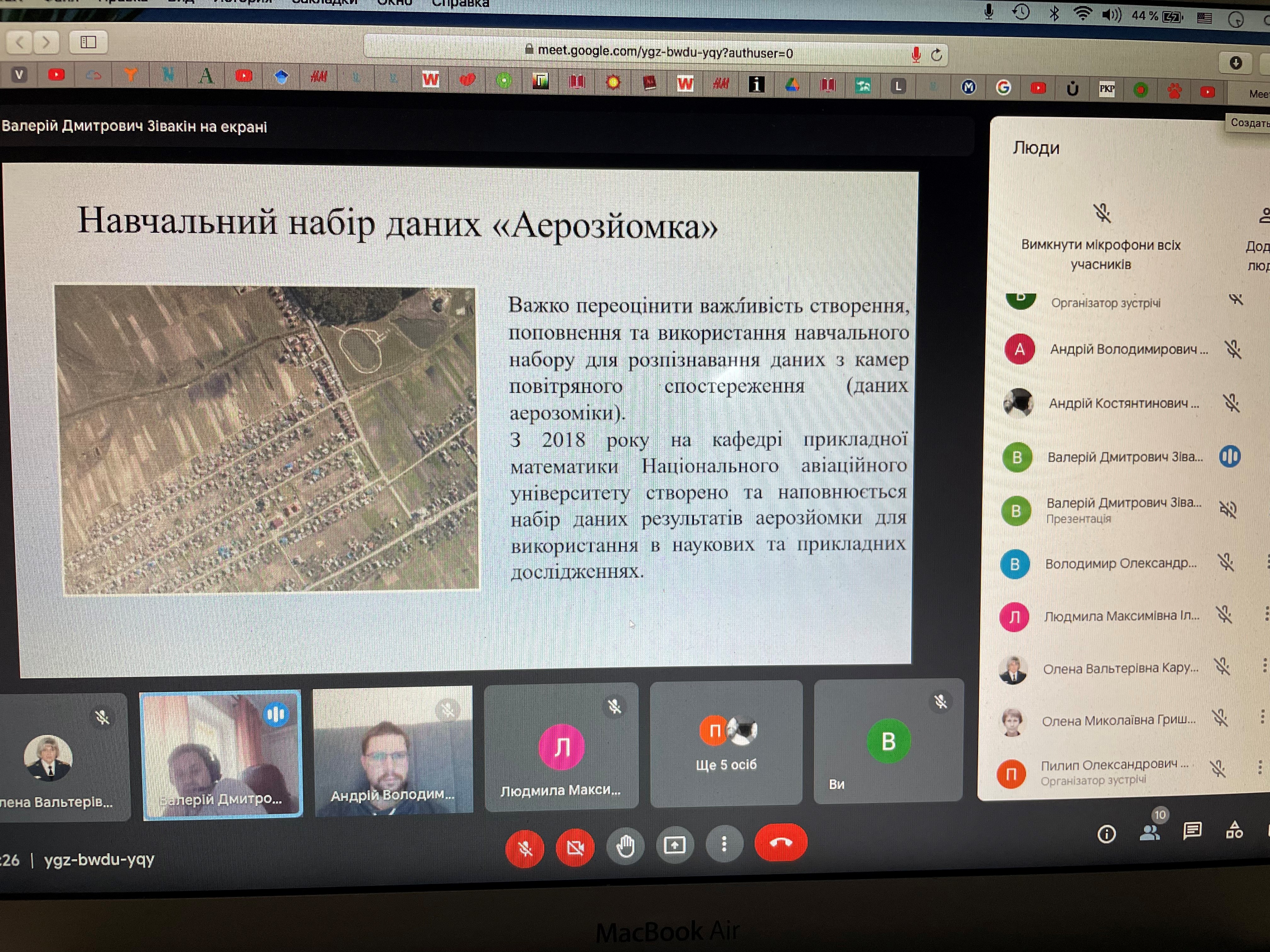Mute all participants microphone icon
Image resolution: width=1270 pixels, height=952 pixels.
1102,213
